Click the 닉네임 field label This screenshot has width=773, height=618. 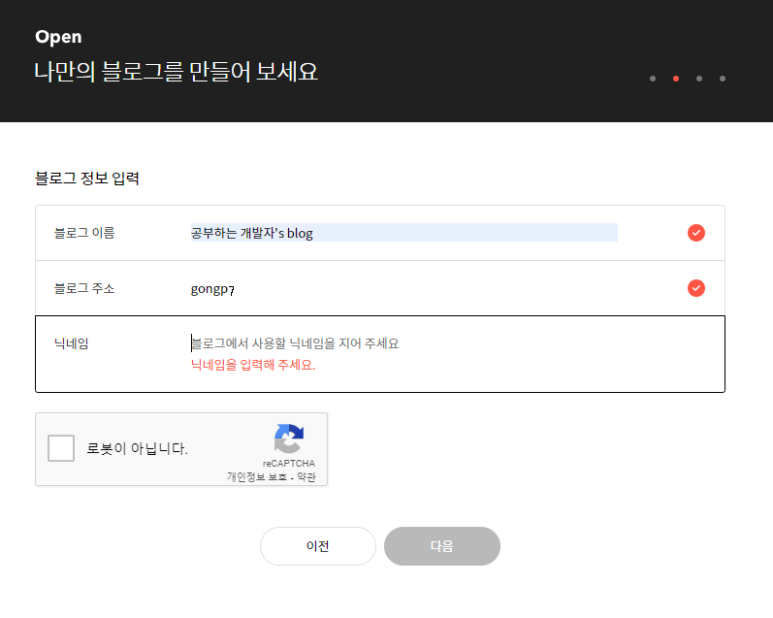(71, 343)
